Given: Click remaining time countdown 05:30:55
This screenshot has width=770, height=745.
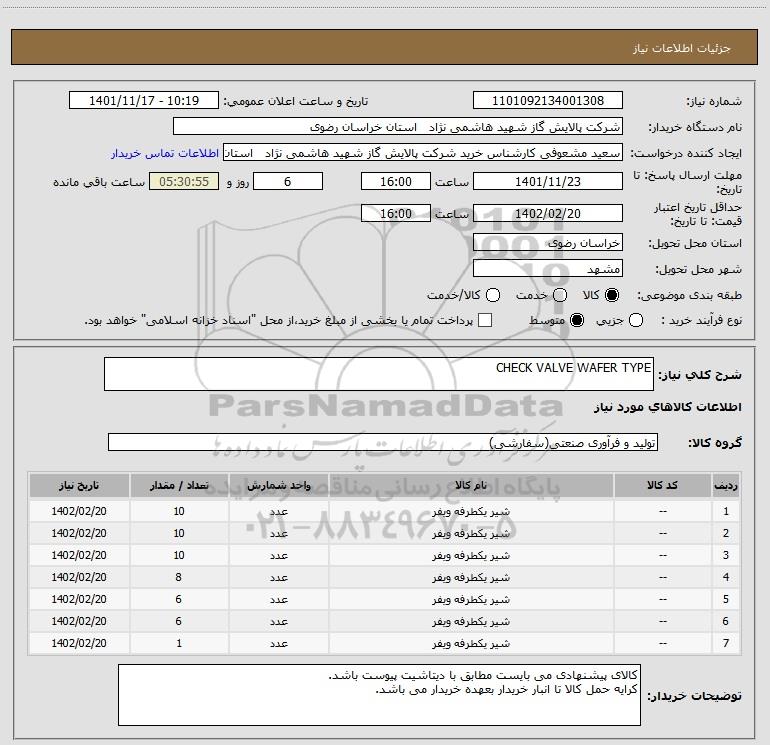Looking at the screenshot, I should pos(184,181).
